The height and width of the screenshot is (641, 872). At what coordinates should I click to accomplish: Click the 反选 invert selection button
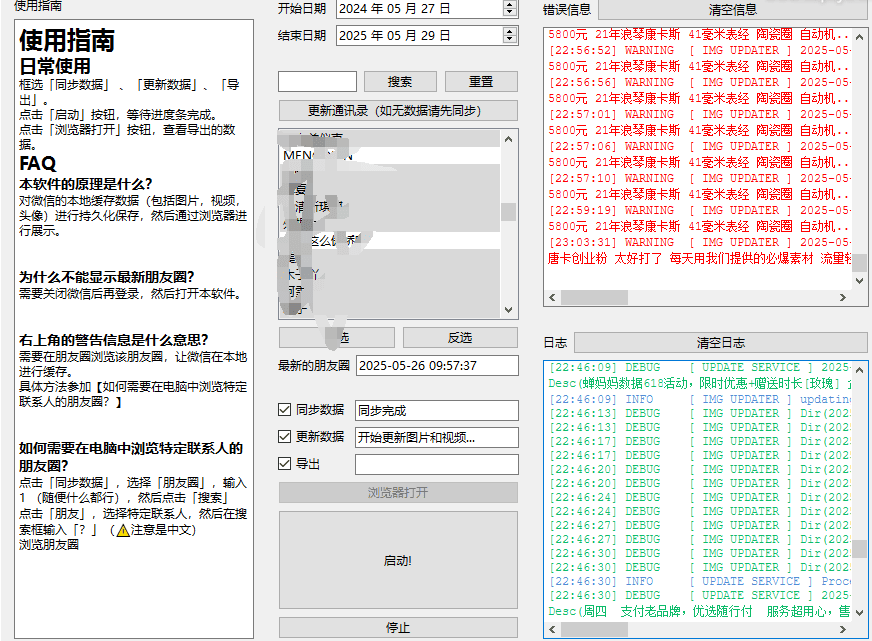coord(459,337)
